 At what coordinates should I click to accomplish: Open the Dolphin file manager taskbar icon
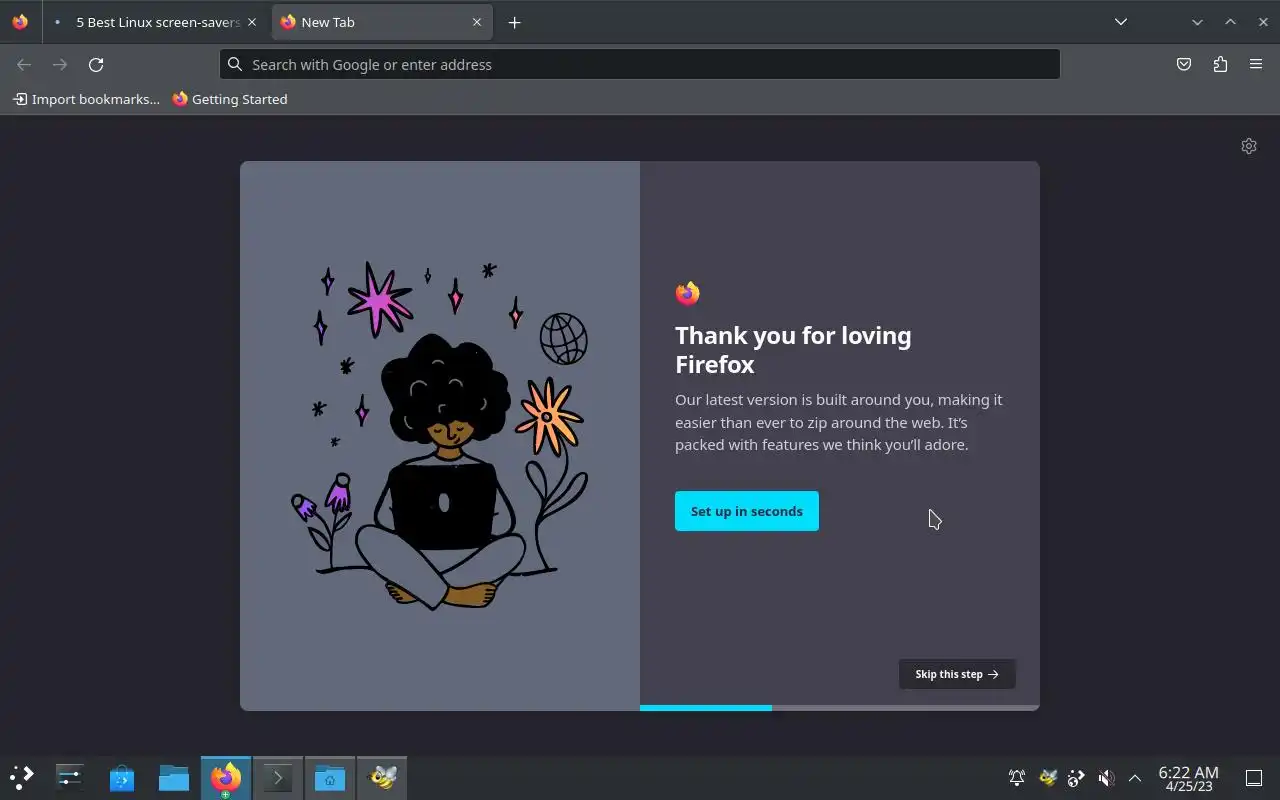click(174, 777)
